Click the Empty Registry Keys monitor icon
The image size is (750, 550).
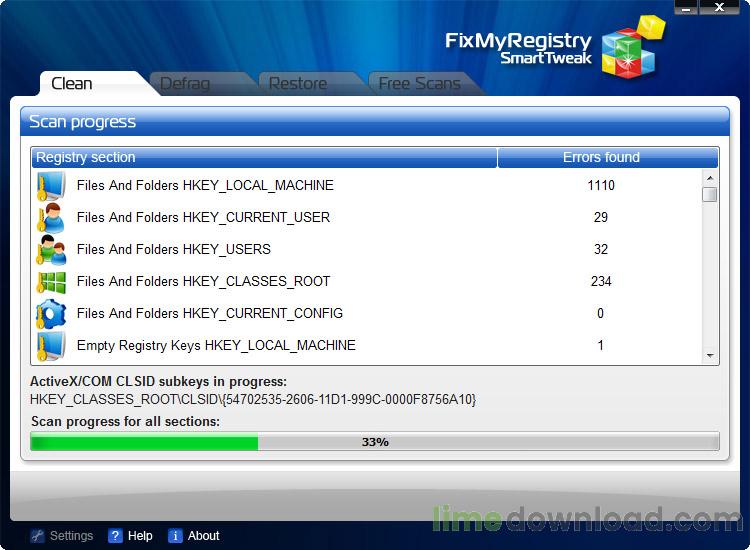coord(51,346)
